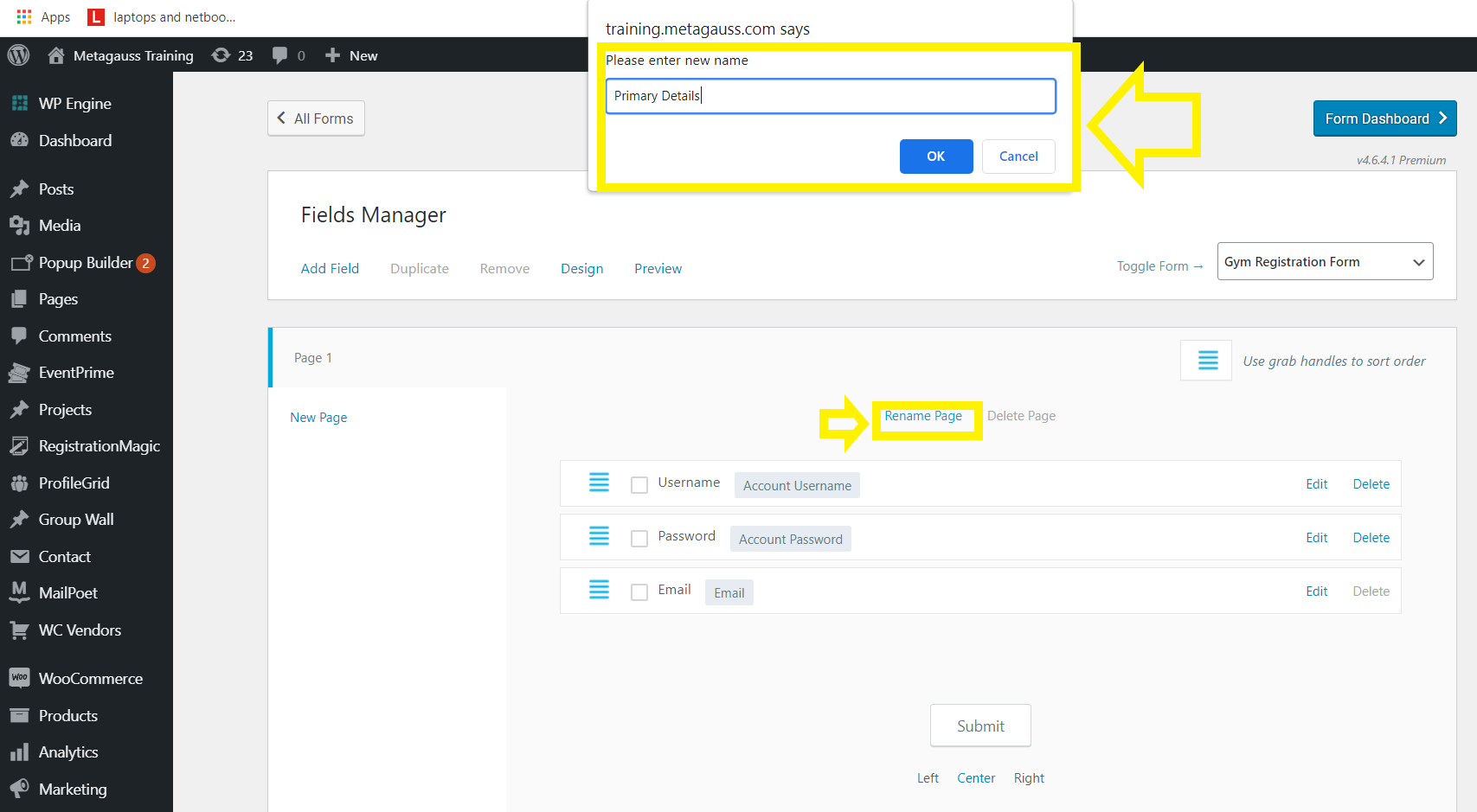
Task: Open the New content menu in admin bar
Action: point(352,55)
